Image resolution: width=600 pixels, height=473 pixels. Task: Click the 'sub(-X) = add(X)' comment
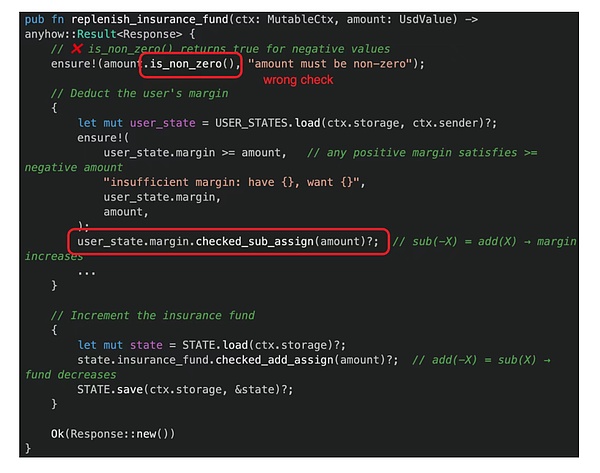(460, 241)
